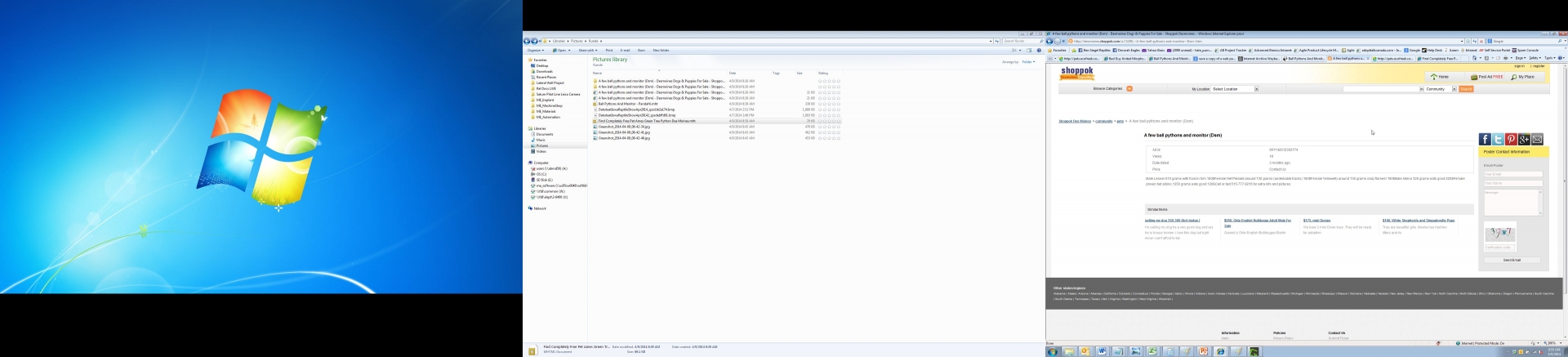Open the Select Location dropdown
The width and height of the screenshot is (1568, 357).
(1236, 89)
